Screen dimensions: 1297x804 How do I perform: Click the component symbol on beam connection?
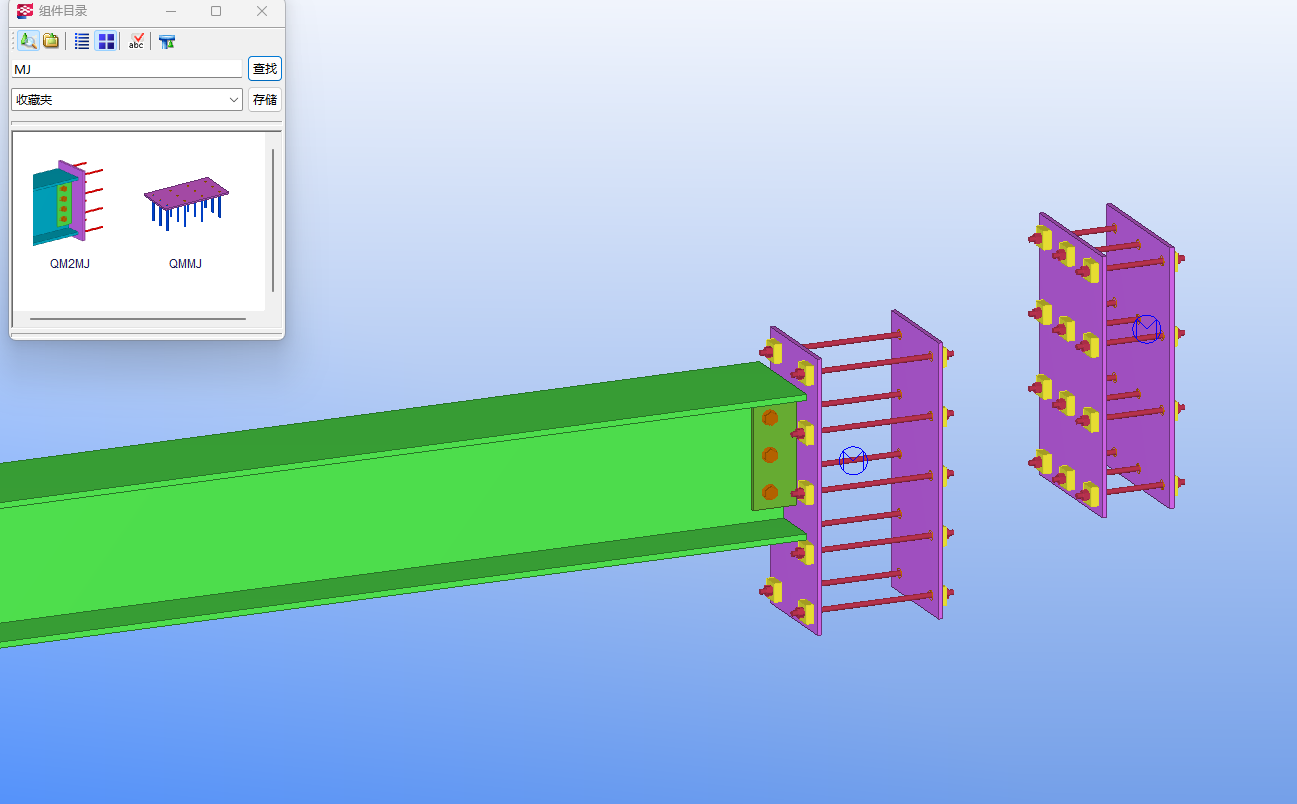[x=853, y=460]
